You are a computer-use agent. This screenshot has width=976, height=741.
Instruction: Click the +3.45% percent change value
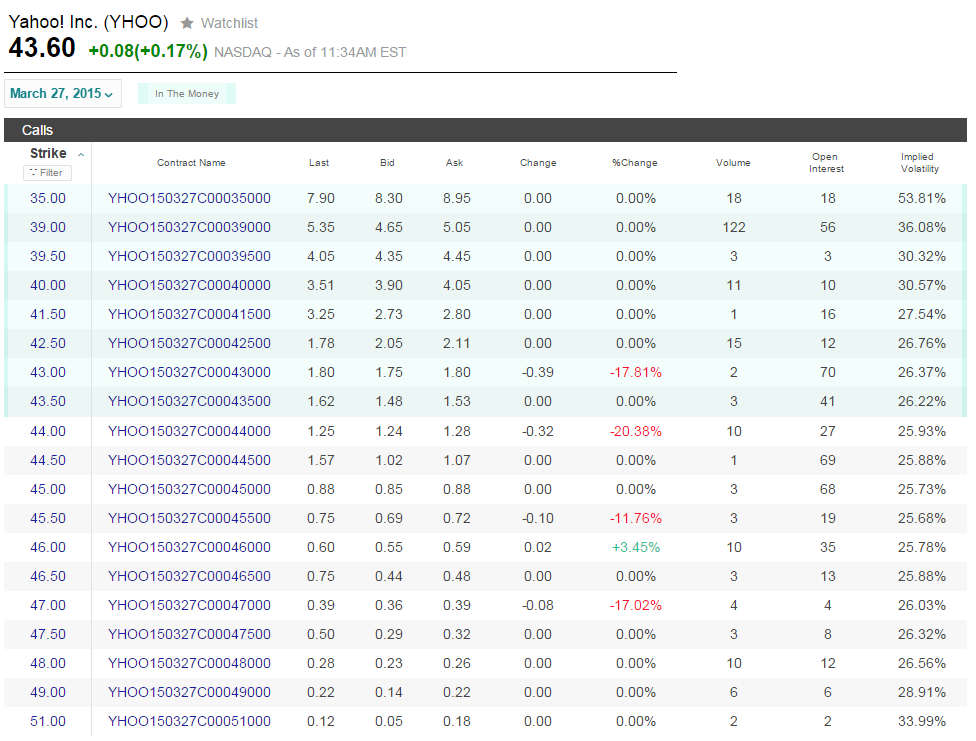[x=636, y=547]
